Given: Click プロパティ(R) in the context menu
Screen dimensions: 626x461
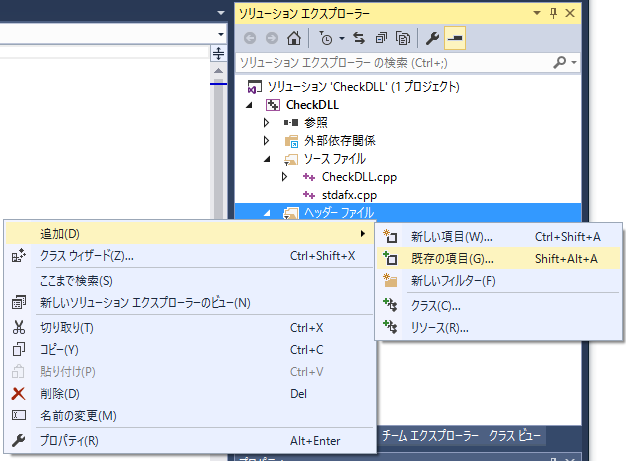Looking at the screenshot, I should tap(69, 440).
